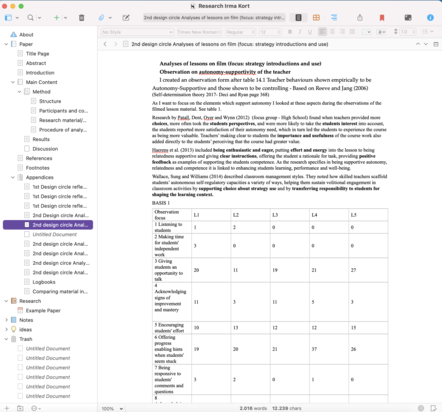The width and height of the screenshot is (442, 412).
Task: Open the References document
Action: (x=39, y=158)
